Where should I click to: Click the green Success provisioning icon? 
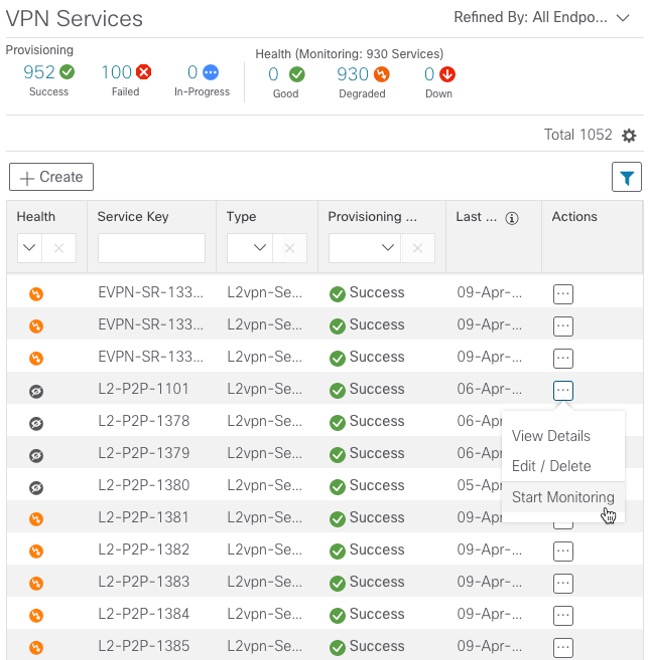(67, 72)
